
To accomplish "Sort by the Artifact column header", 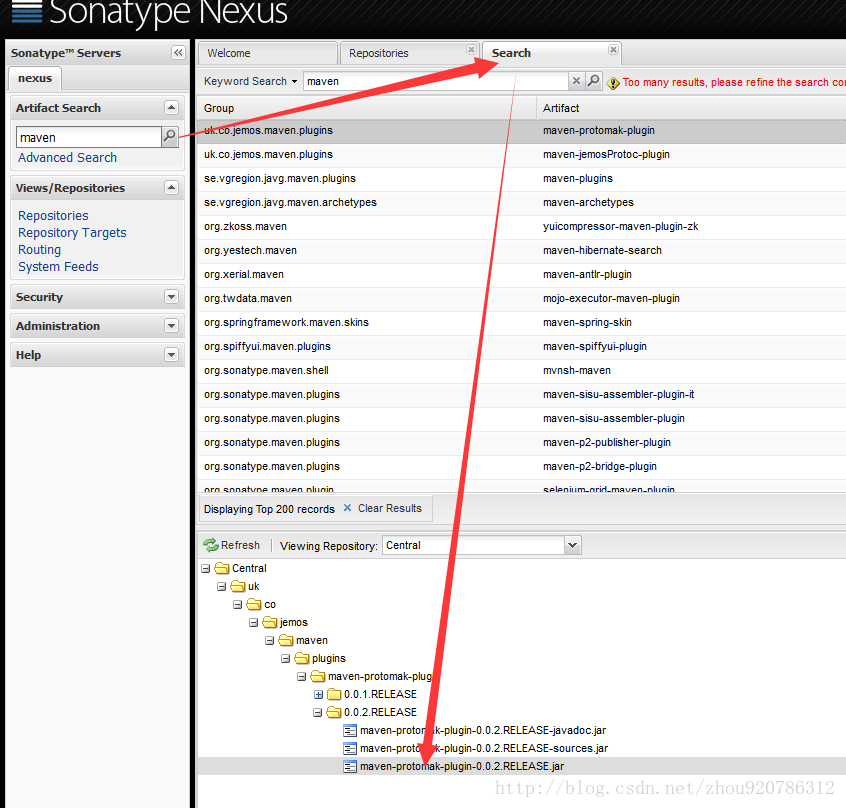I will pos(691,108).
